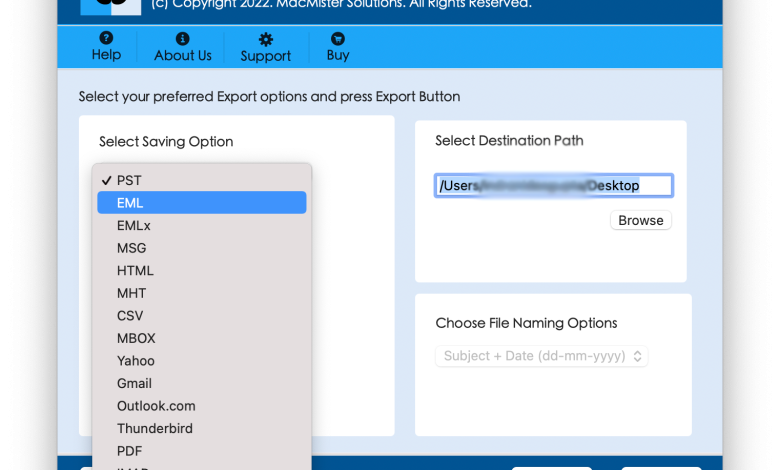Choose HTML saving option
The height and width of the screenshot is (470, 780).
(x=201, y=271)
